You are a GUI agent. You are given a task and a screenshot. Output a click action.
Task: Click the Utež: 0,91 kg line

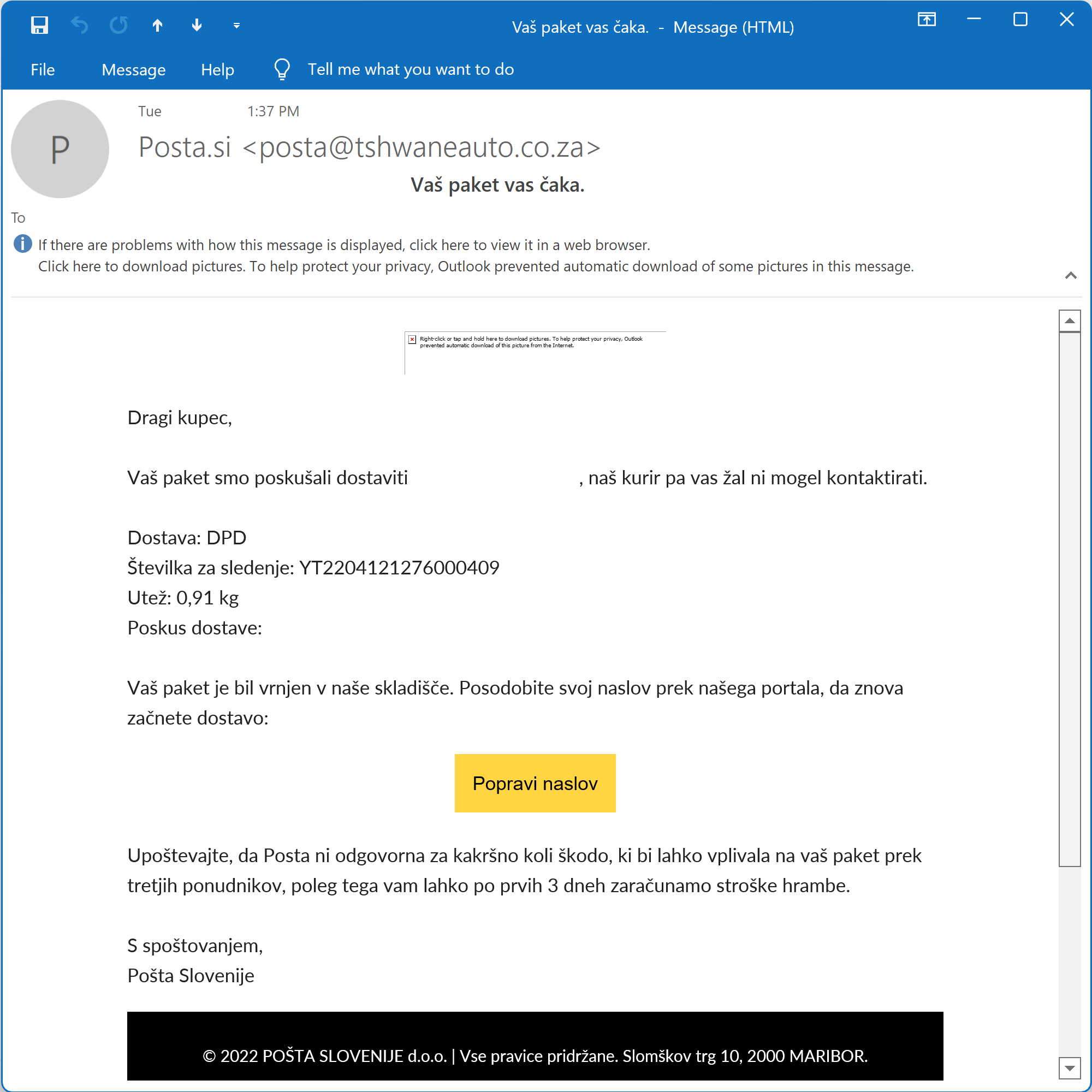[183, 597]
